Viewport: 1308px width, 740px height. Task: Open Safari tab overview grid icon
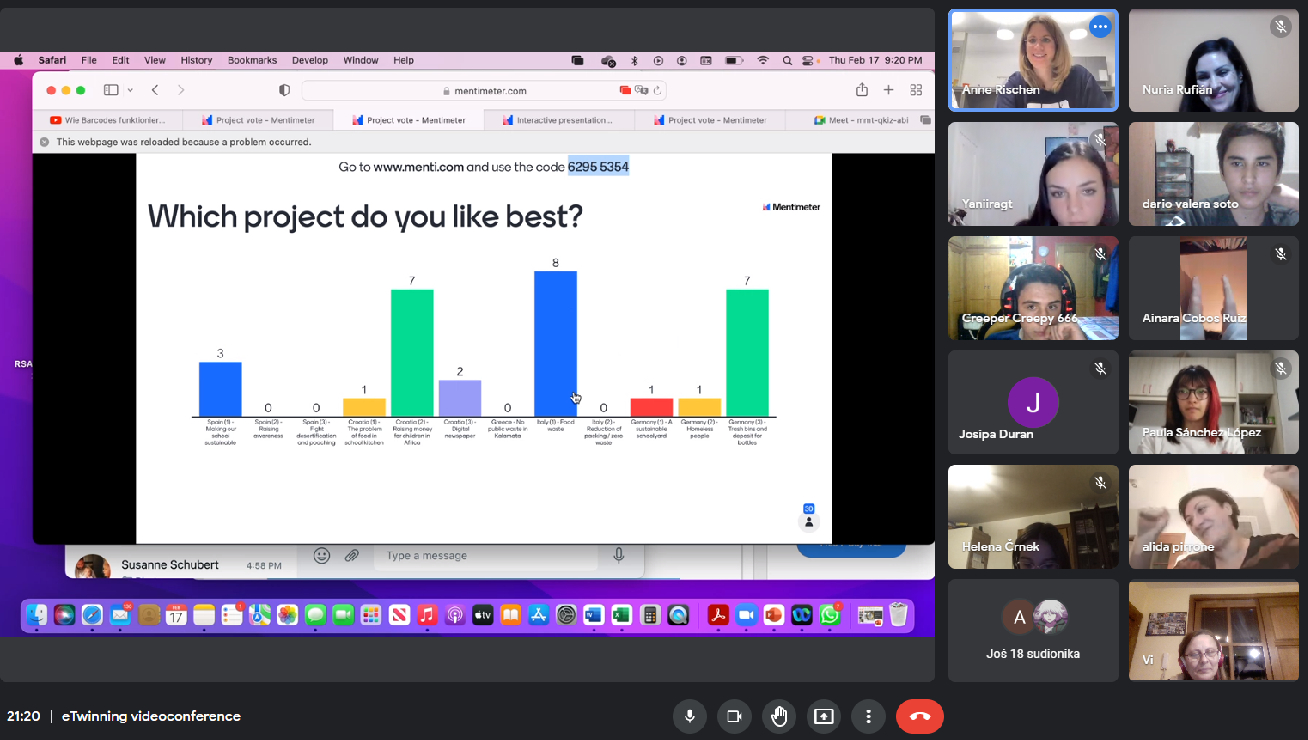(x=916, y=90)
